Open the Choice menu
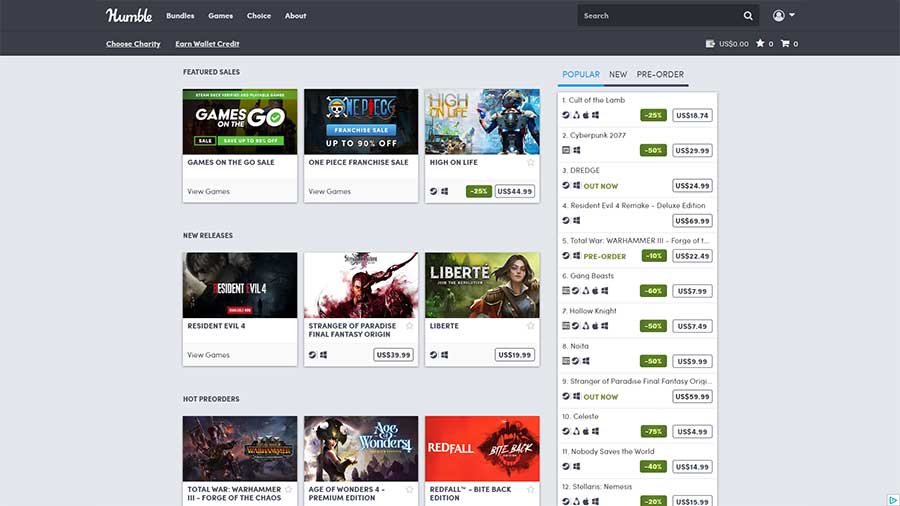Viewport: 900px width, 506px height. tap(259, 16)
